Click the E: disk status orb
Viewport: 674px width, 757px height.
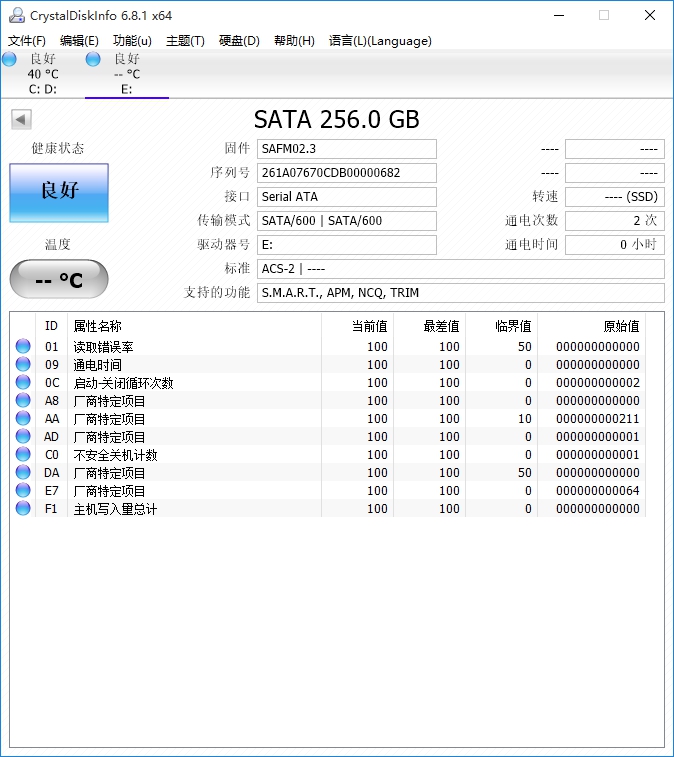(93, 60)
